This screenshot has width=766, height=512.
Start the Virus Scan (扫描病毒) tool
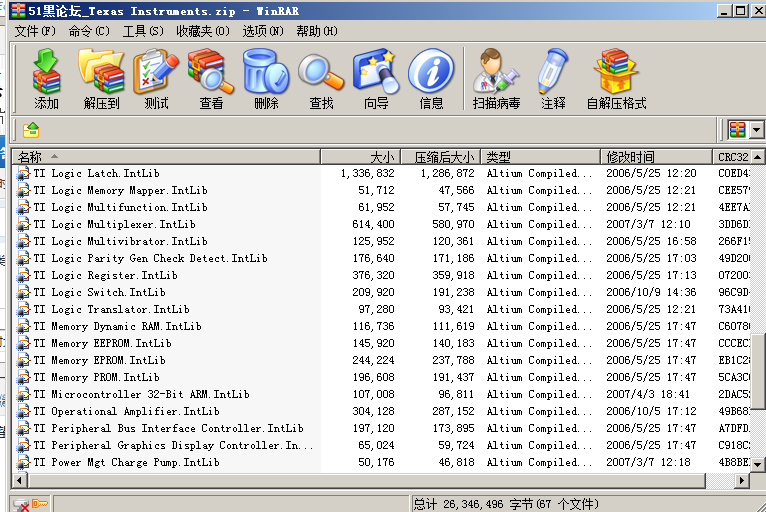click(x=496, y=78)
